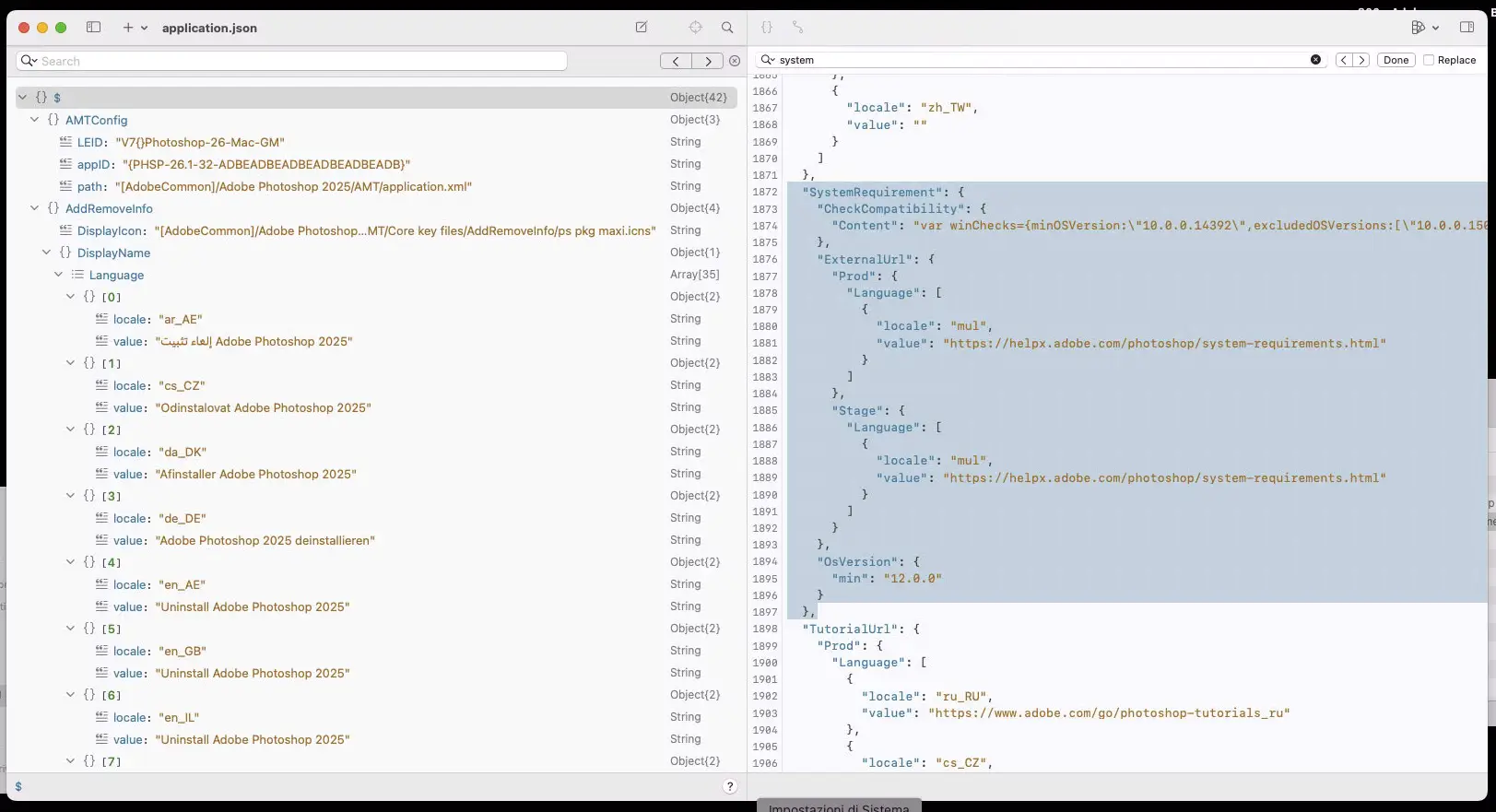Open the help question mark button
Screen dimensions: 1496x812
tap(730, 786)
